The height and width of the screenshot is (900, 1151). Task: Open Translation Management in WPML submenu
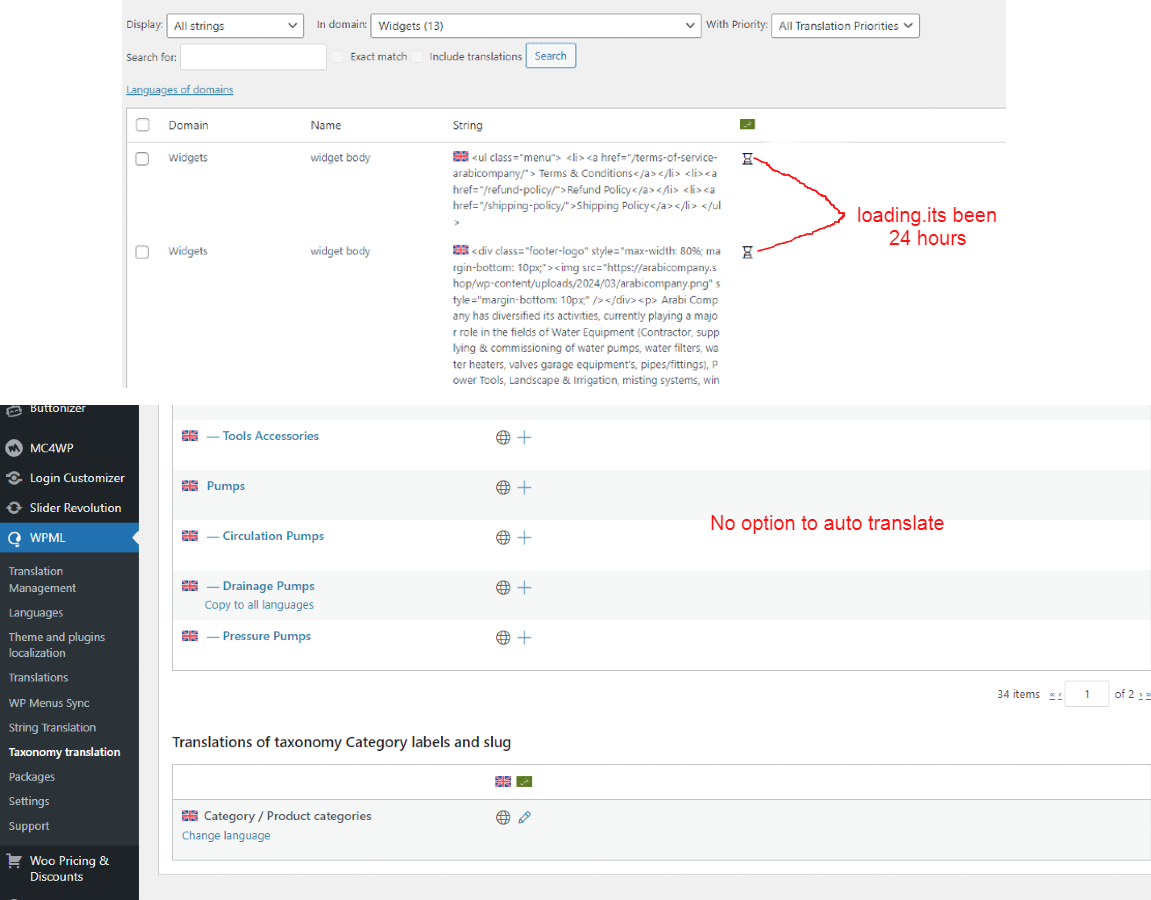(x=42, y=579)
